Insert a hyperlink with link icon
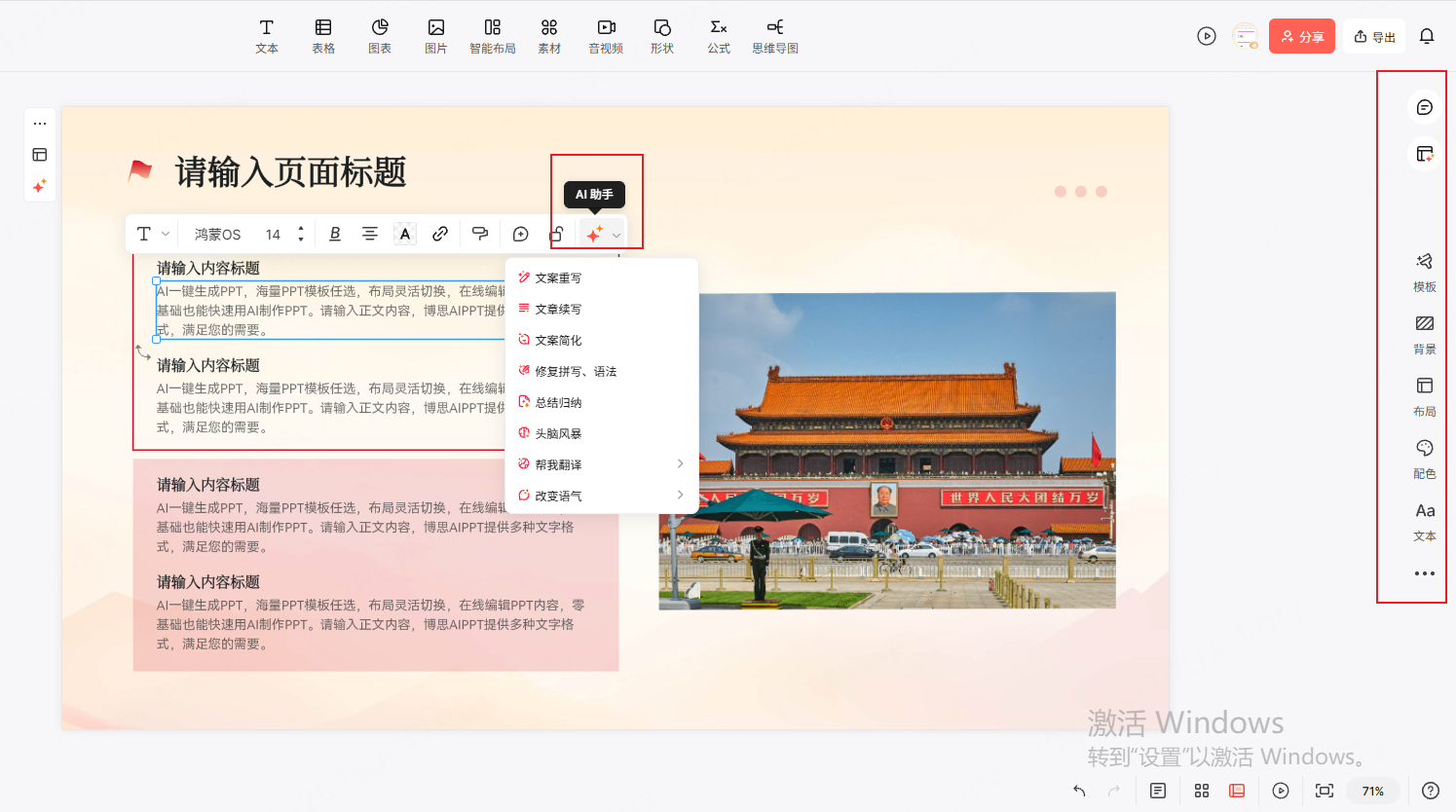The height and width of the screenshot is (812, 1456). click(440, 234)
